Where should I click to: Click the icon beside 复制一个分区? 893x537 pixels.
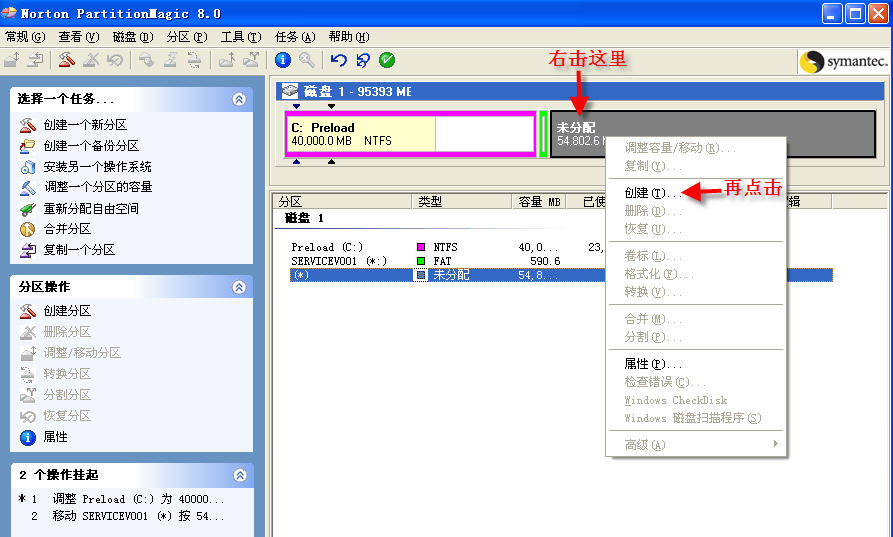coord(27,250)
